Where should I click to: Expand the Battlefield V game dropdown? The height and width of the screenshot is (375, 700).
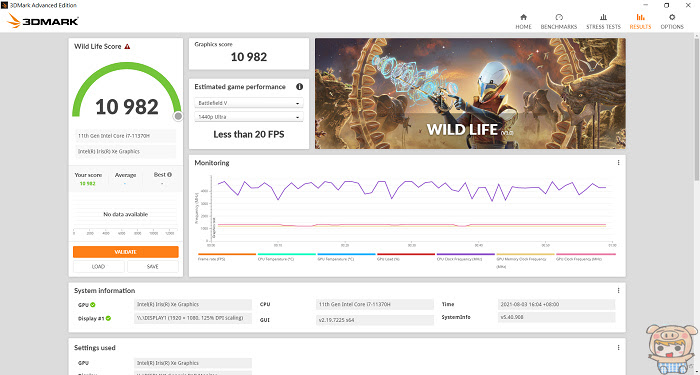[x=249, y=103]
